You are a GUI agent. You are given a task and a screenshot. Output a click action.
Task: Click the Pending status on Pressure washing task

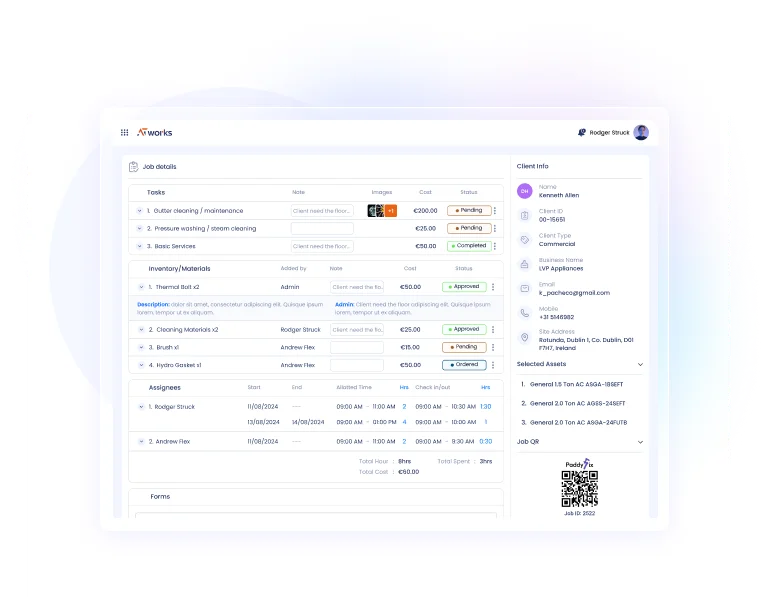[468, 228]
